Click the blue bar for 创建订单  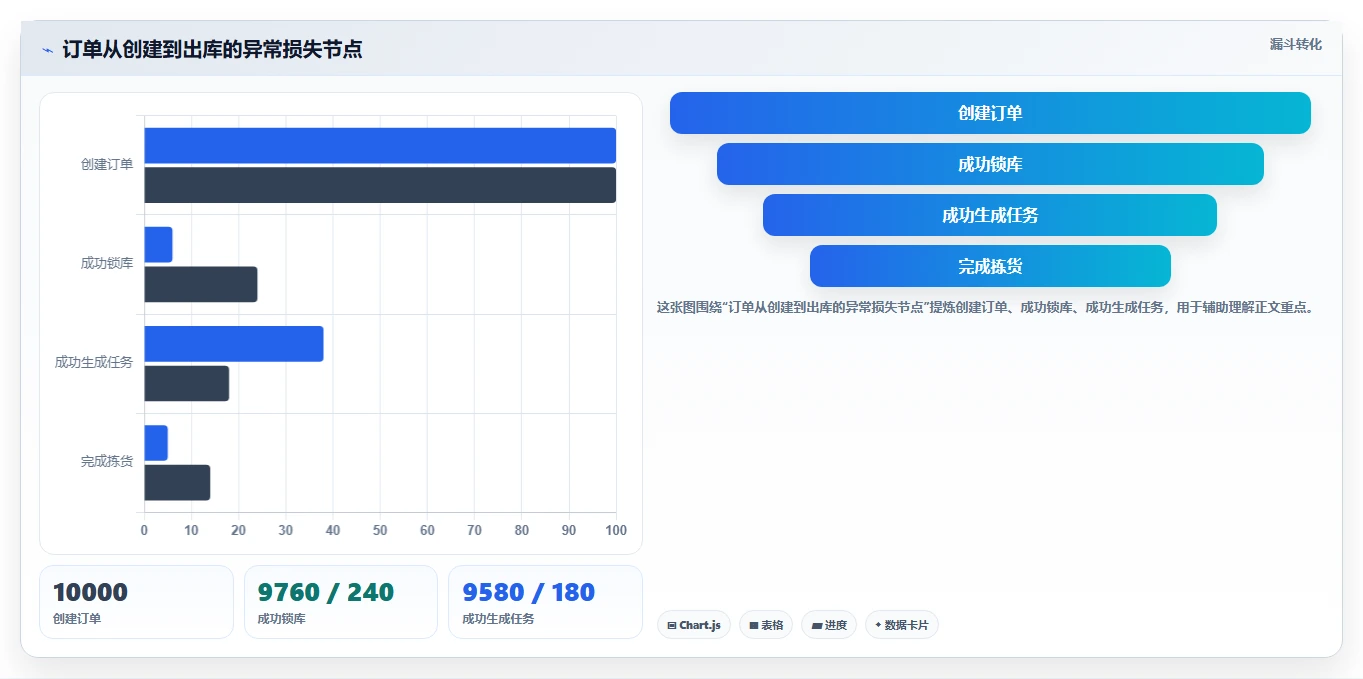click(380, 145)
